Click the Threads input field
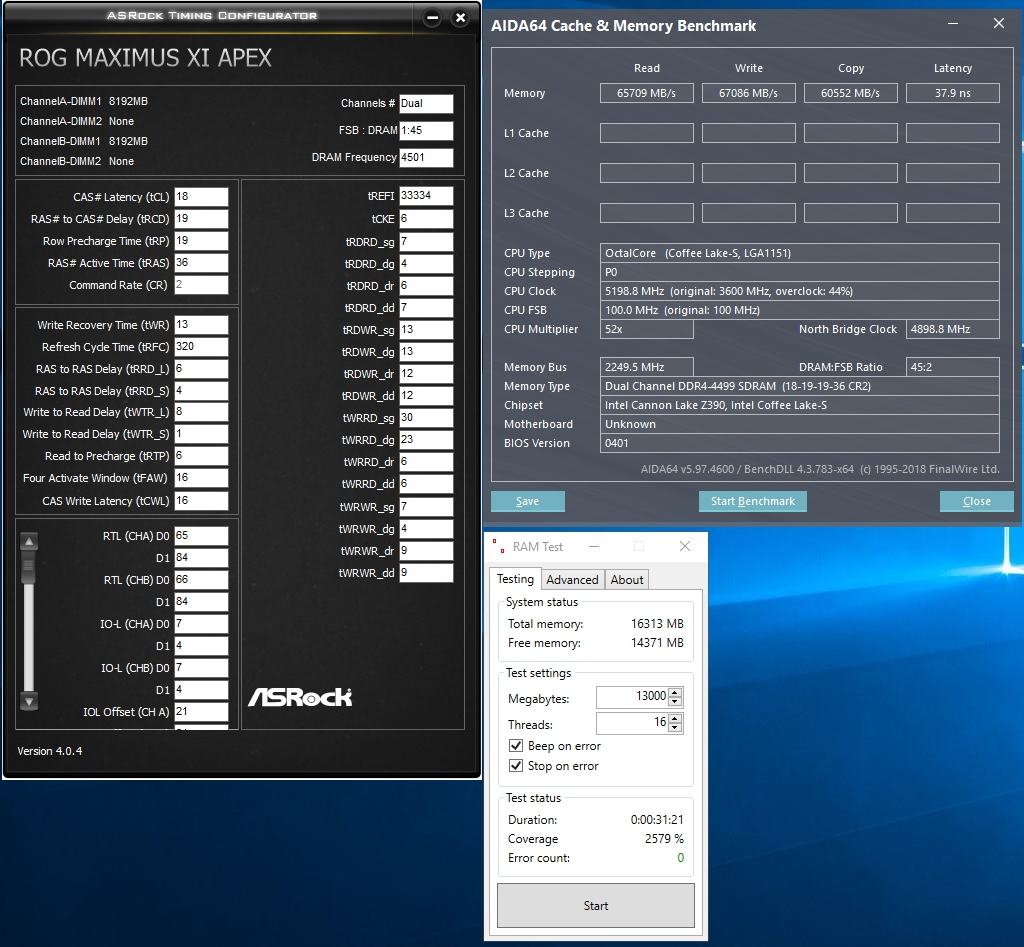Screen dimensions: 1024x947 632,723
